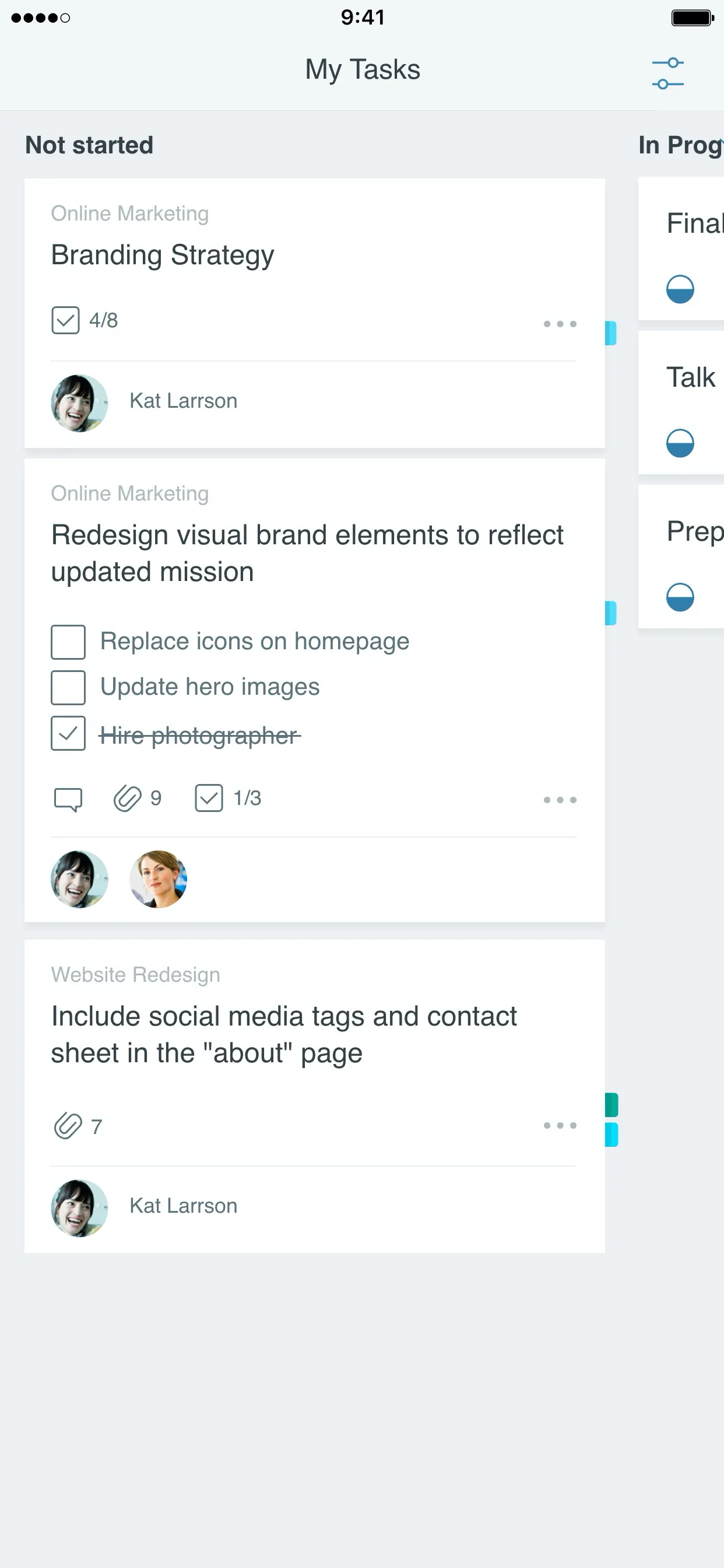Select Online Marketing label above Branding Strategy

tap(129, 213)
